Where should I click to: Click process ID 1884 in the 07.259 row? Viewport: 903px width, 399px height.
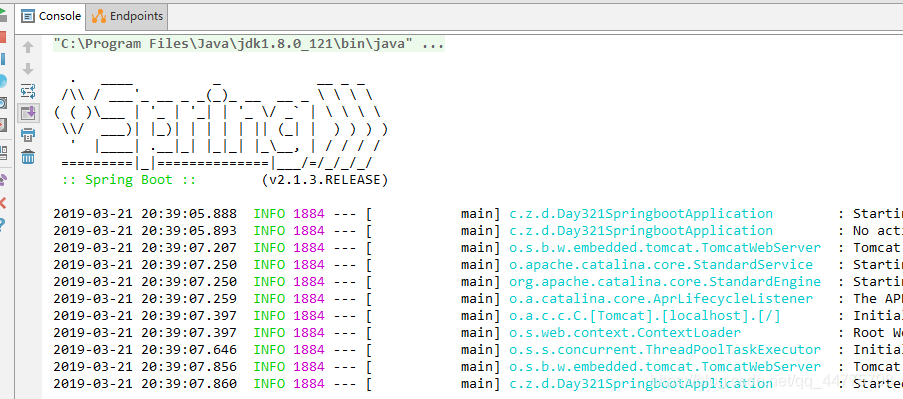(309, 299)
